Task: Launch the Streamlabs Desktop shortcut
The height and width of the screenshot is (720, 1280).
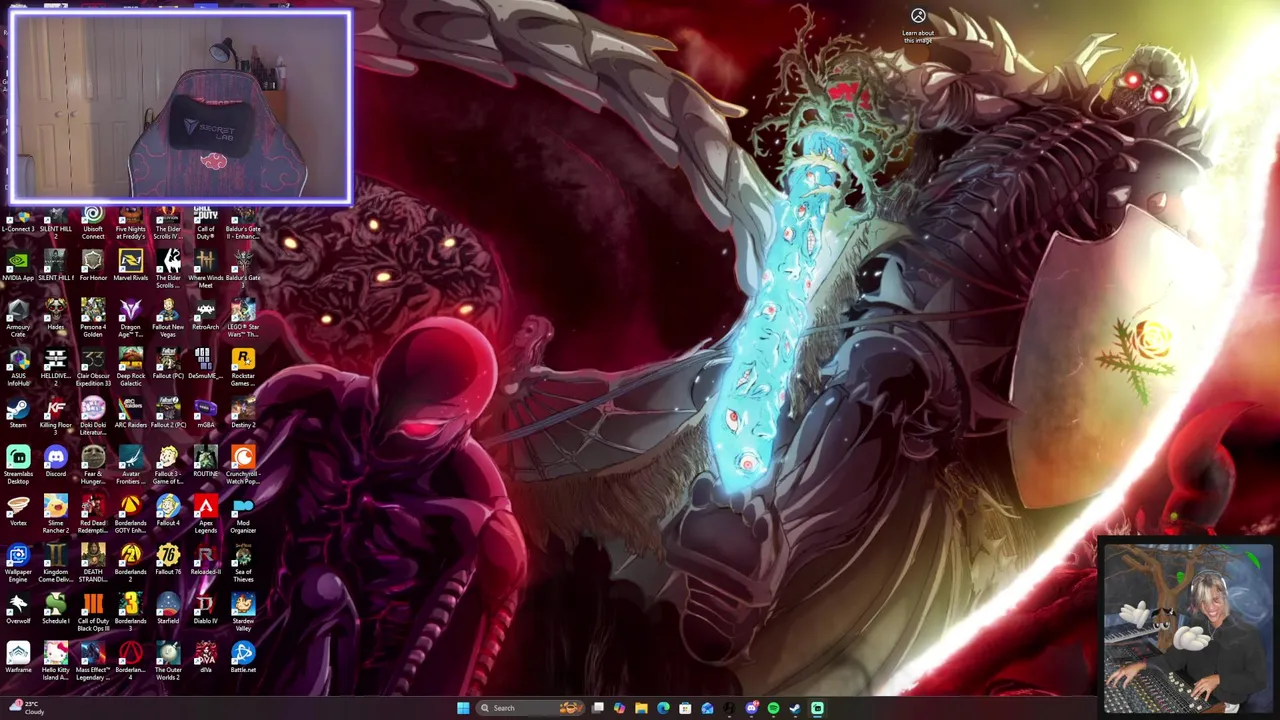Action: point(18,466)
